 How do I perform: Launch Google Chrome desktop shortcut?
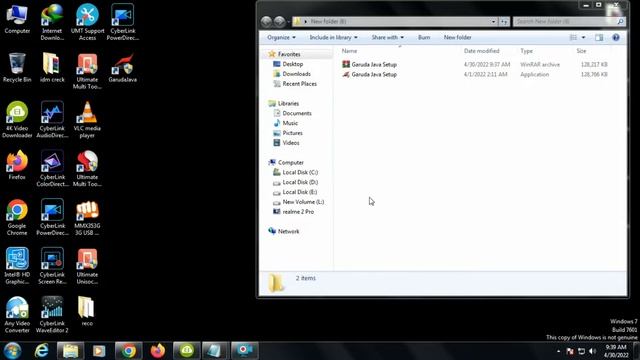17,217
